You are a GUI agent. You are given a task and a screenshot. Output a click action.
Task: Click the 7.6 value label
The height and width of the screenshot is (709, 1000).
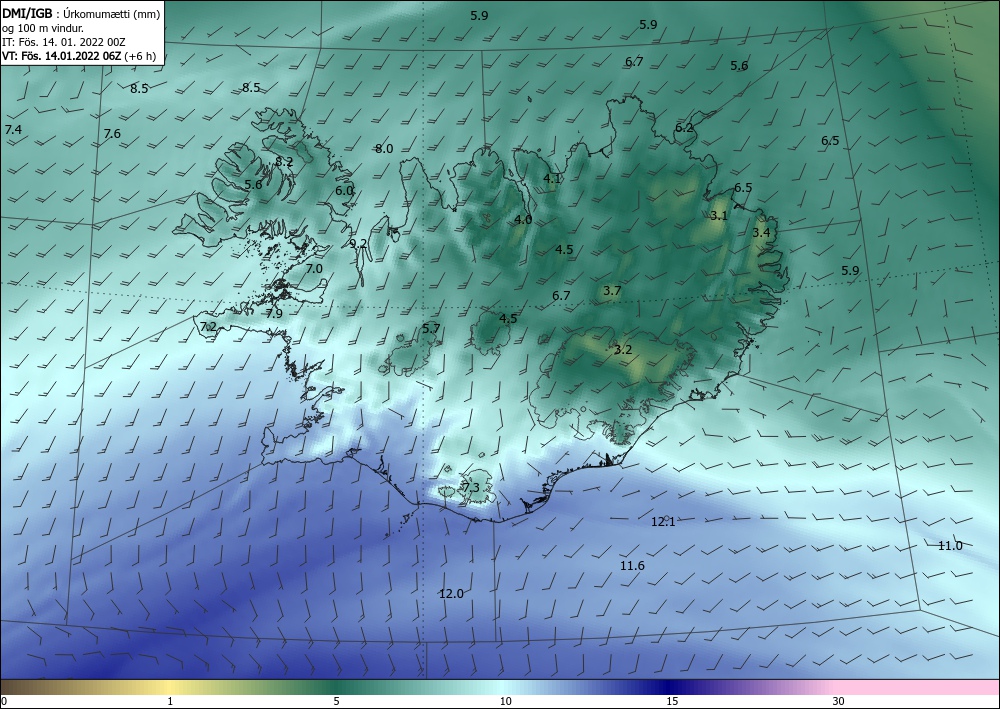point(112,134)
